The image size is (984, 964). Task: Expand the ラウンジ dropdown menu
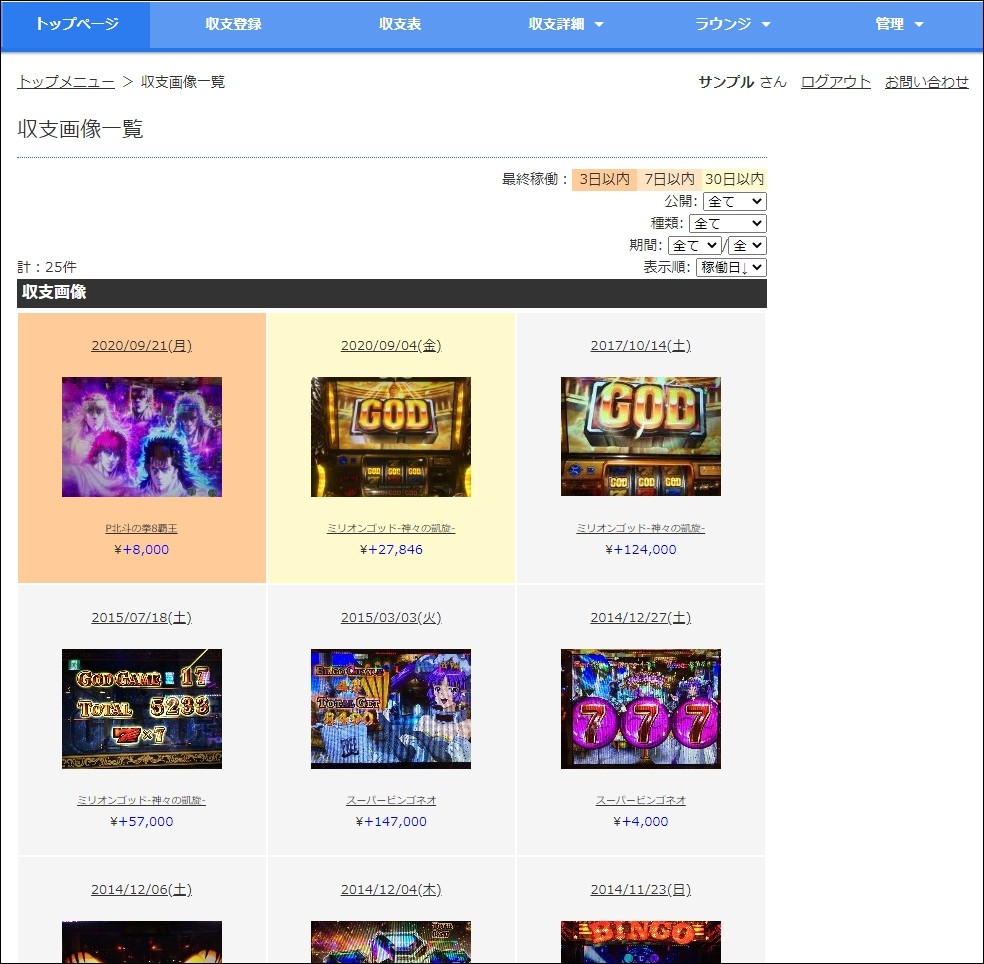coord(732,24)
